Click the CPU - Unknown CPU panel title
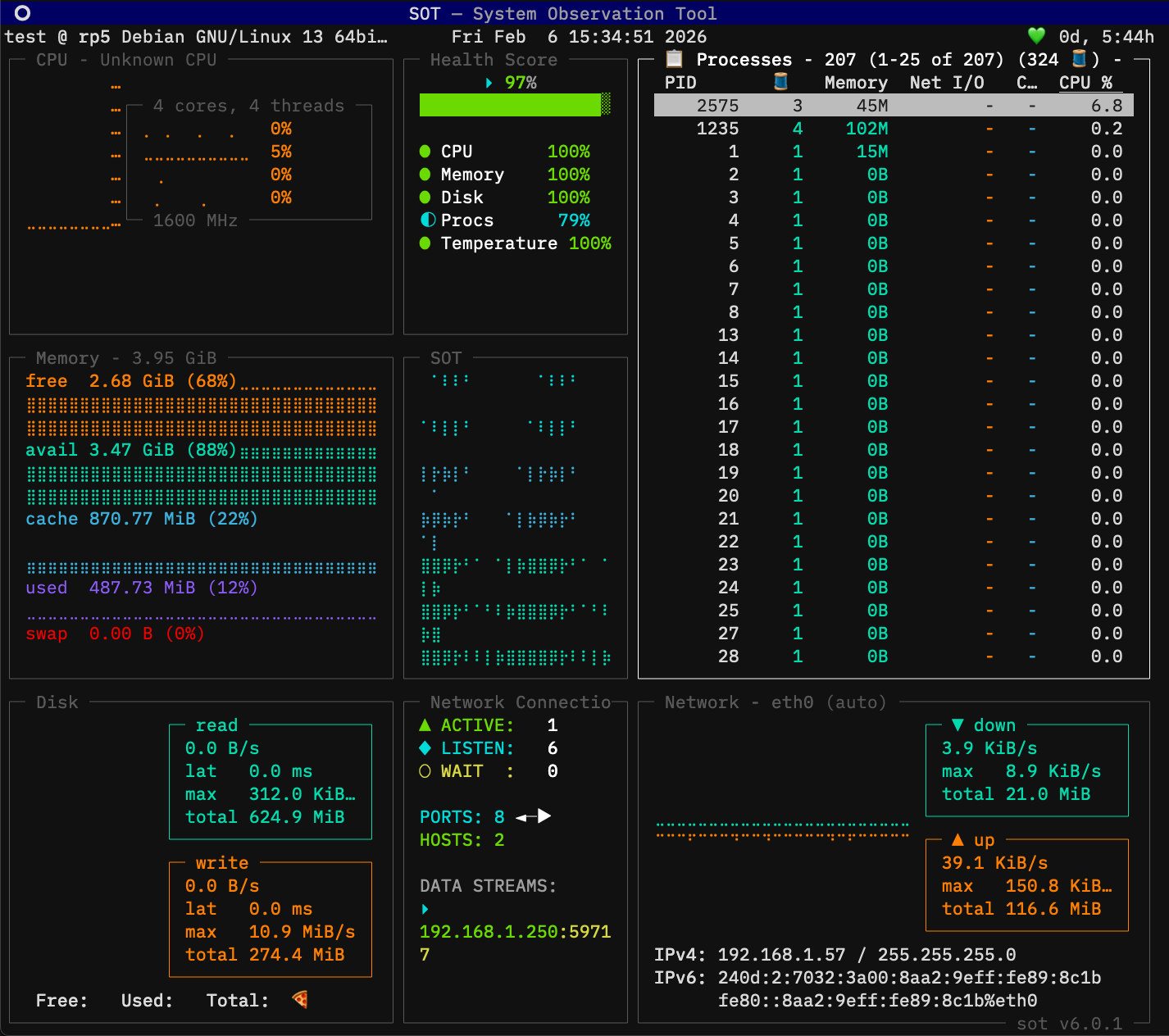This screenshot has height=1036, width=1169. click(126, 59)
